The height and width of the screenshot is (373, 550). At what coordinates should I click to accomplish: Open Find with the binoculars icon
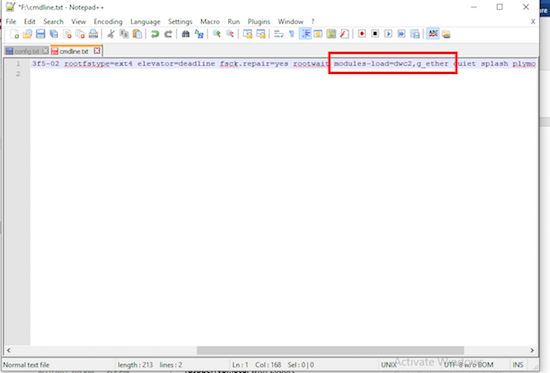pos(186,34)
